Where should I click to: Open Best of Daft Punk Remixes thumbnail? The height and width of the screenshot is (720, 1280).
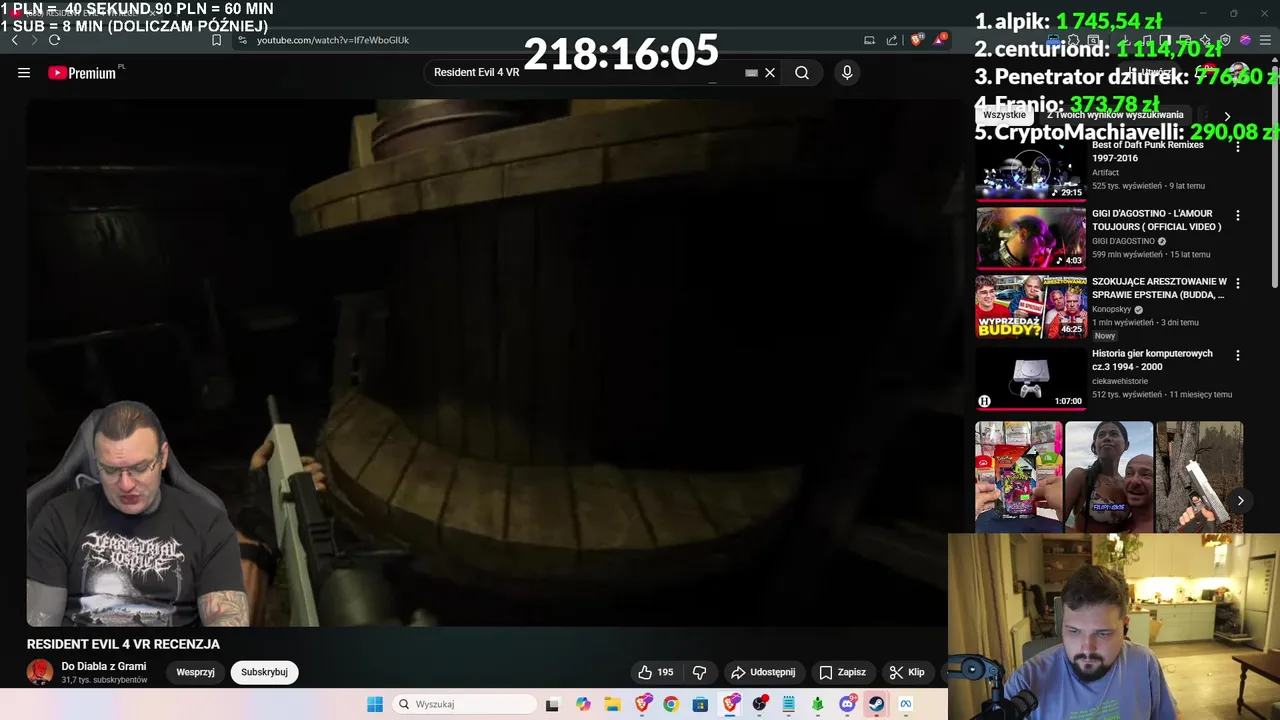pos(1030,170)
